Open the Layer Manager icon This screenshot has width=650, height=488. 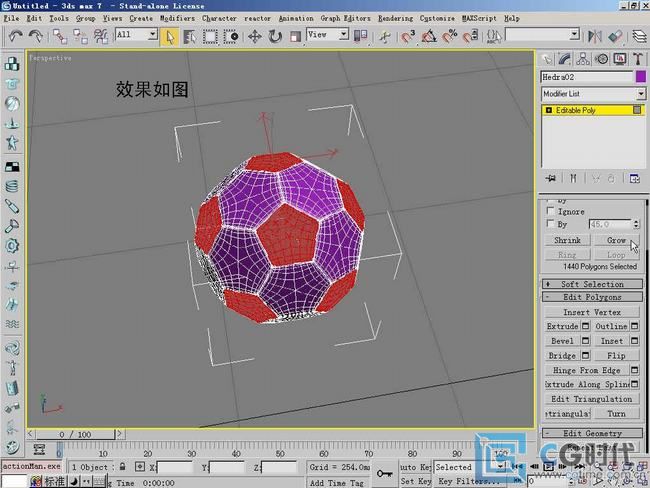click(640, 36)
